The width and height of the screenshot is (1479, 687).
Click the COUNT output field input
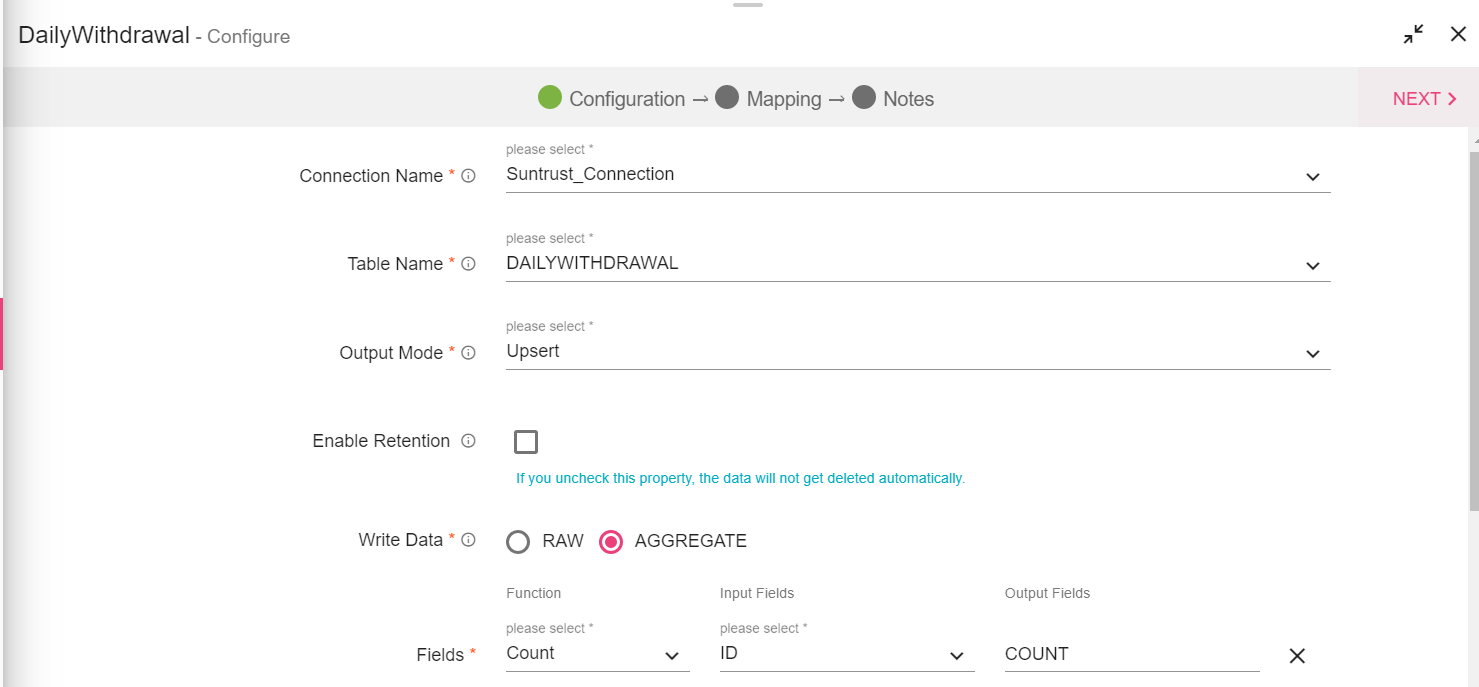(1131, 654)
